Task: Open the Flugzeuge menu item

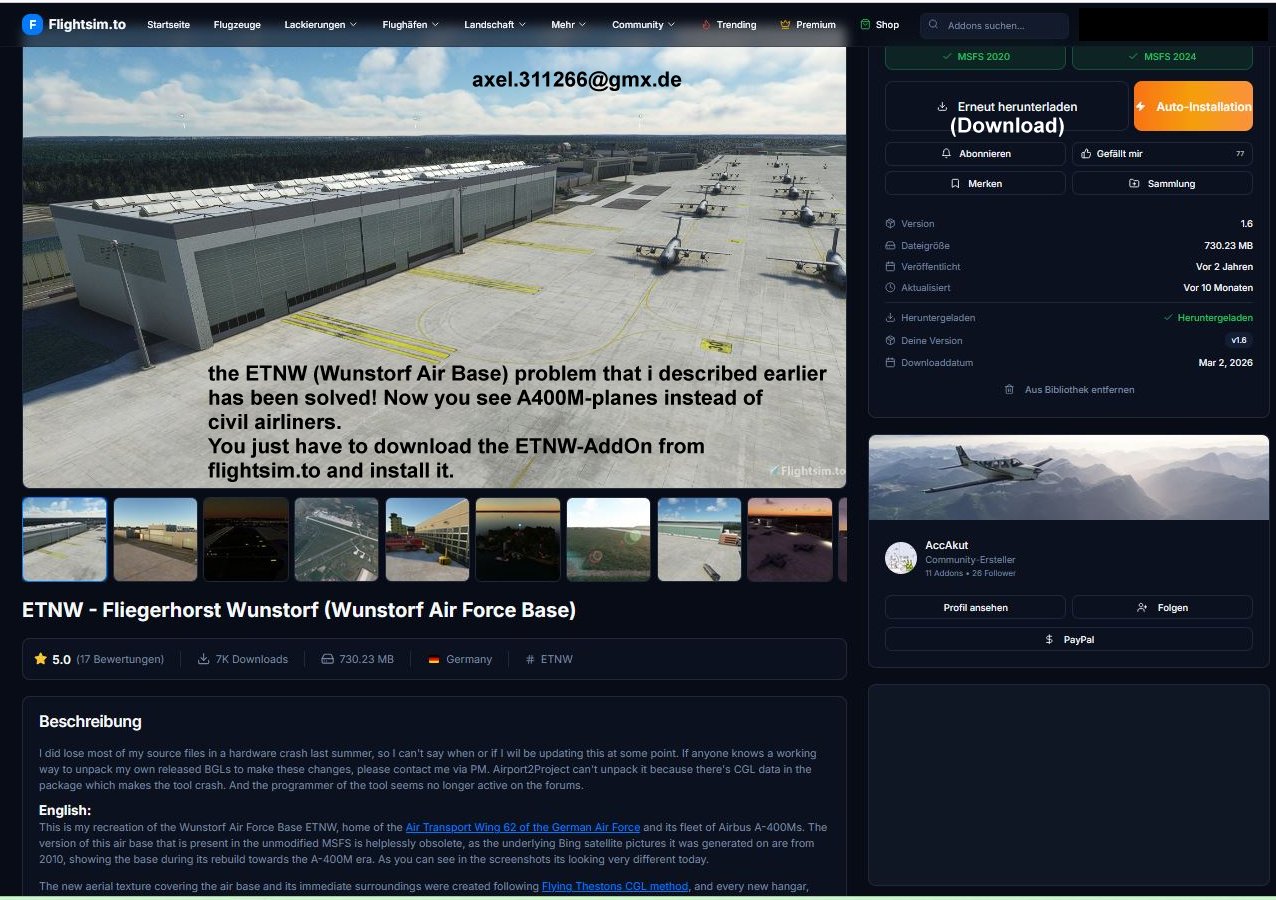Action: point(237,25)
